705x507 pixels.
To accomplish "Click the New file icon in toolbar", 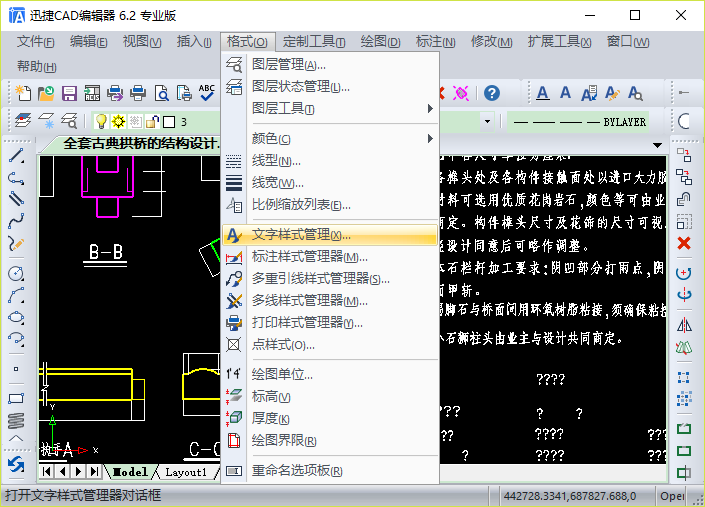I will 23,93.
